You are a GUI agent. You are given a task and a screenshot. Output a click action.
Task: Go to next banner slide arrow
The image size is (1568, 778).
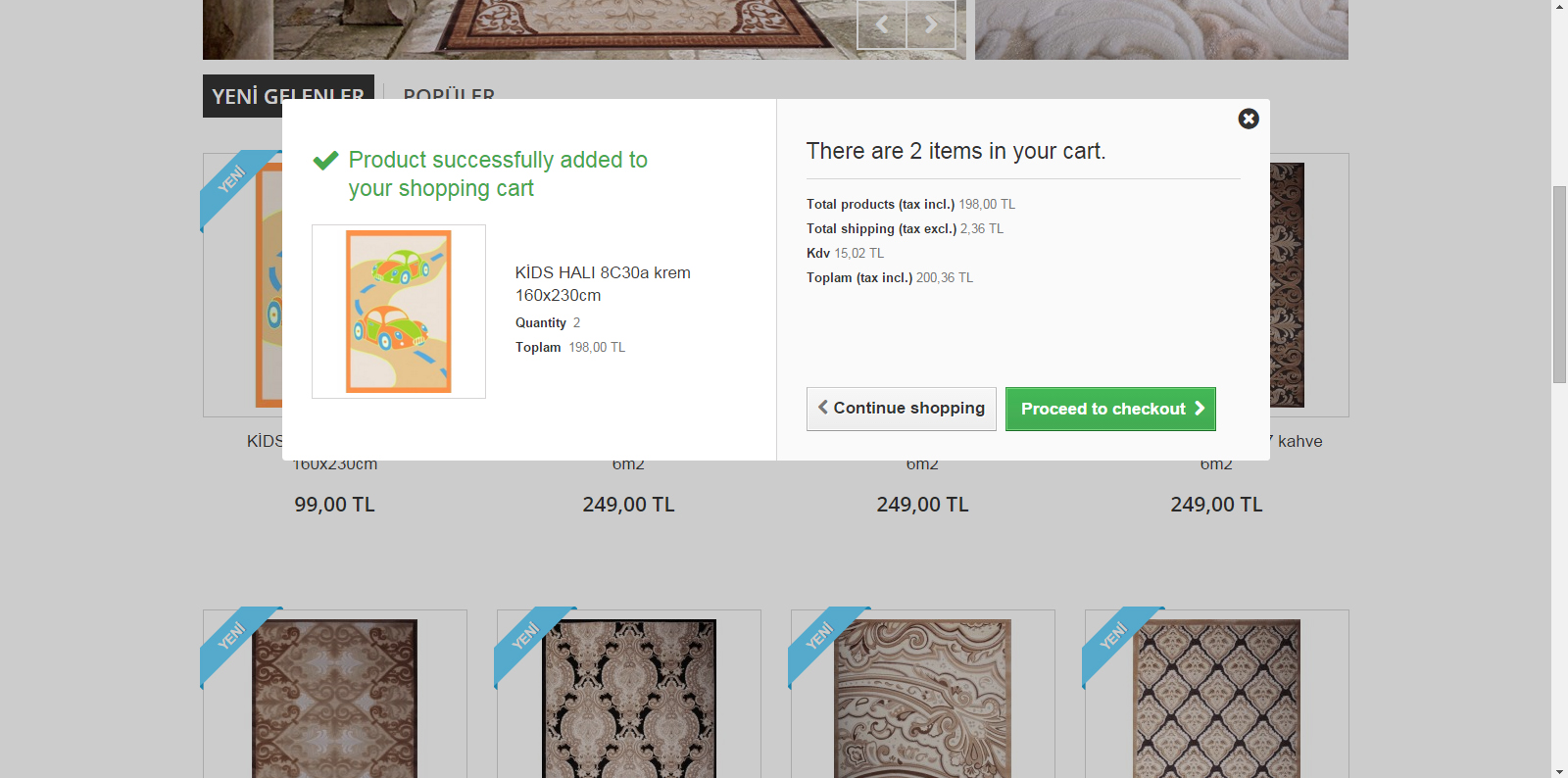pos(931,25)
